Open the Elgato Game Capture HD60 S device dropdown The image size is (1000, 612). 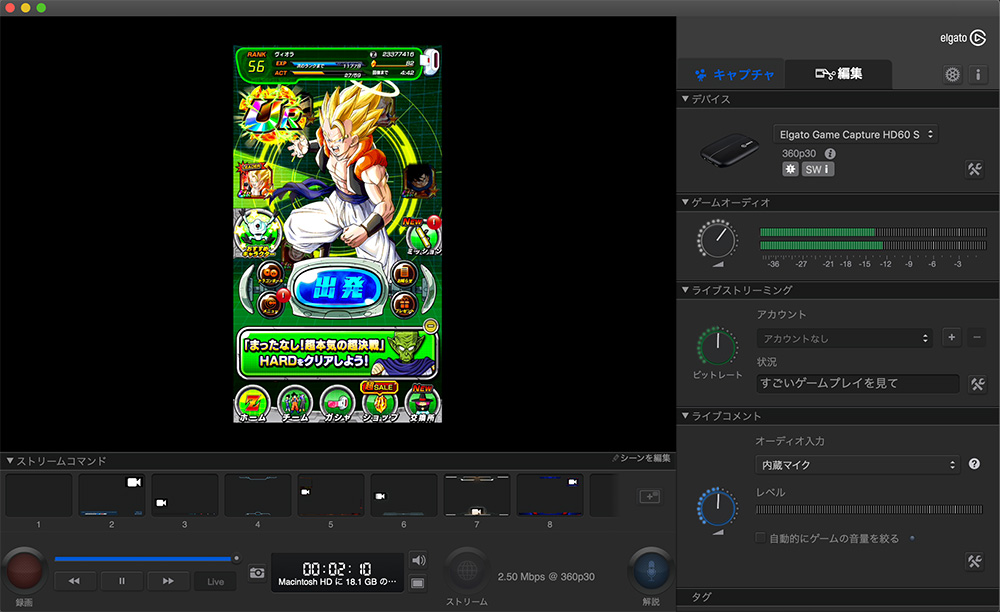pyautogui.click(x=855, y=133)
